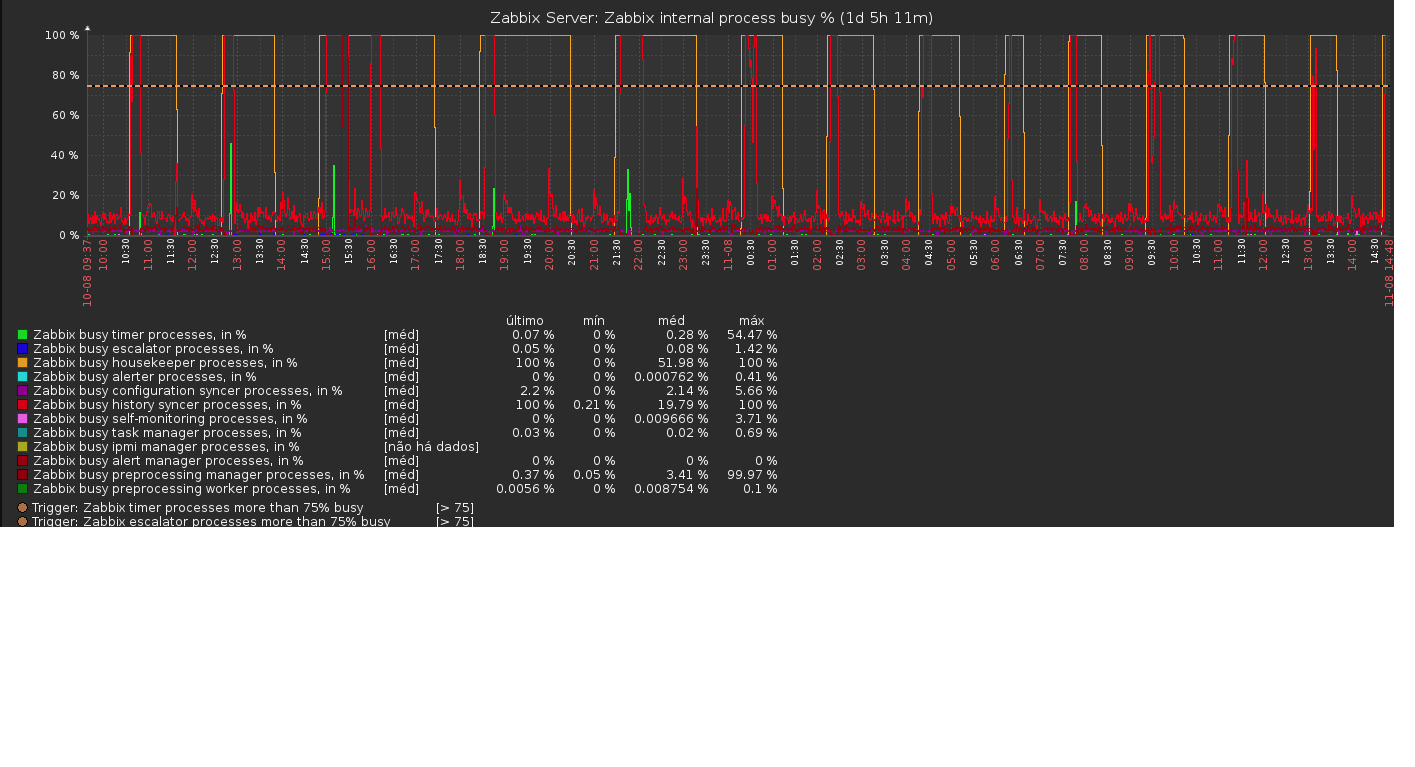Click the blue escalator processes legend swatch
Viewport: 1415px width, 767px height.
click(22, 349)
